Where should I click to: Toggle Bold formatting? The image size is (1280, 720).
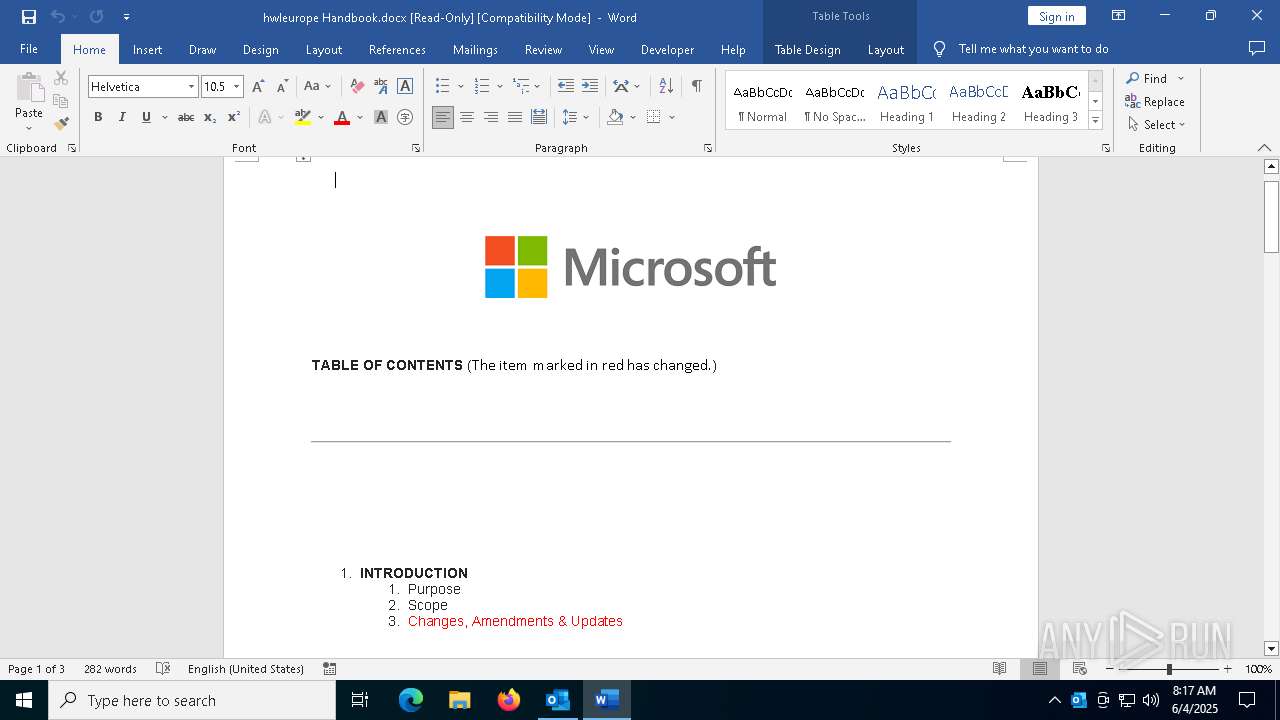98,117
